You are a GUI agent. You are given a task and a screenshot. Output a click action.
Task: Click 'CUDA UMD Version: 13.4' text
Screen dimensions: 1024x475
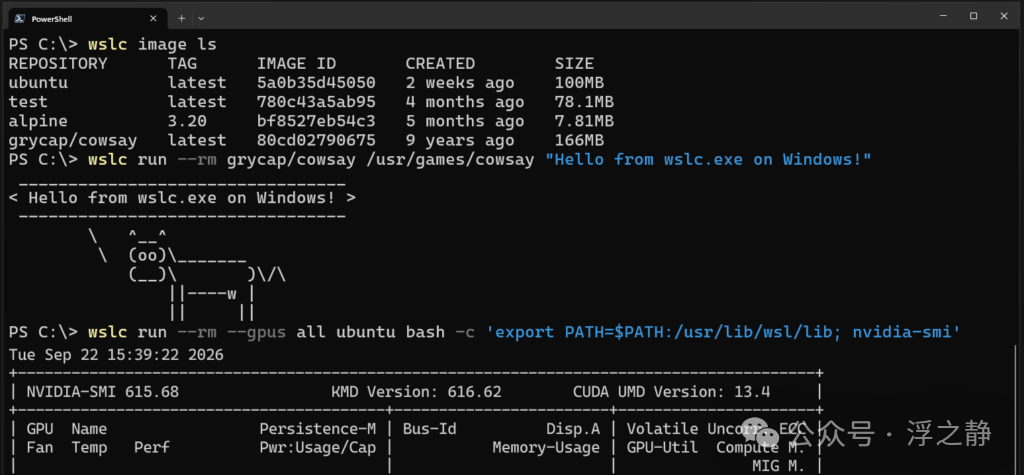[671, 392]
